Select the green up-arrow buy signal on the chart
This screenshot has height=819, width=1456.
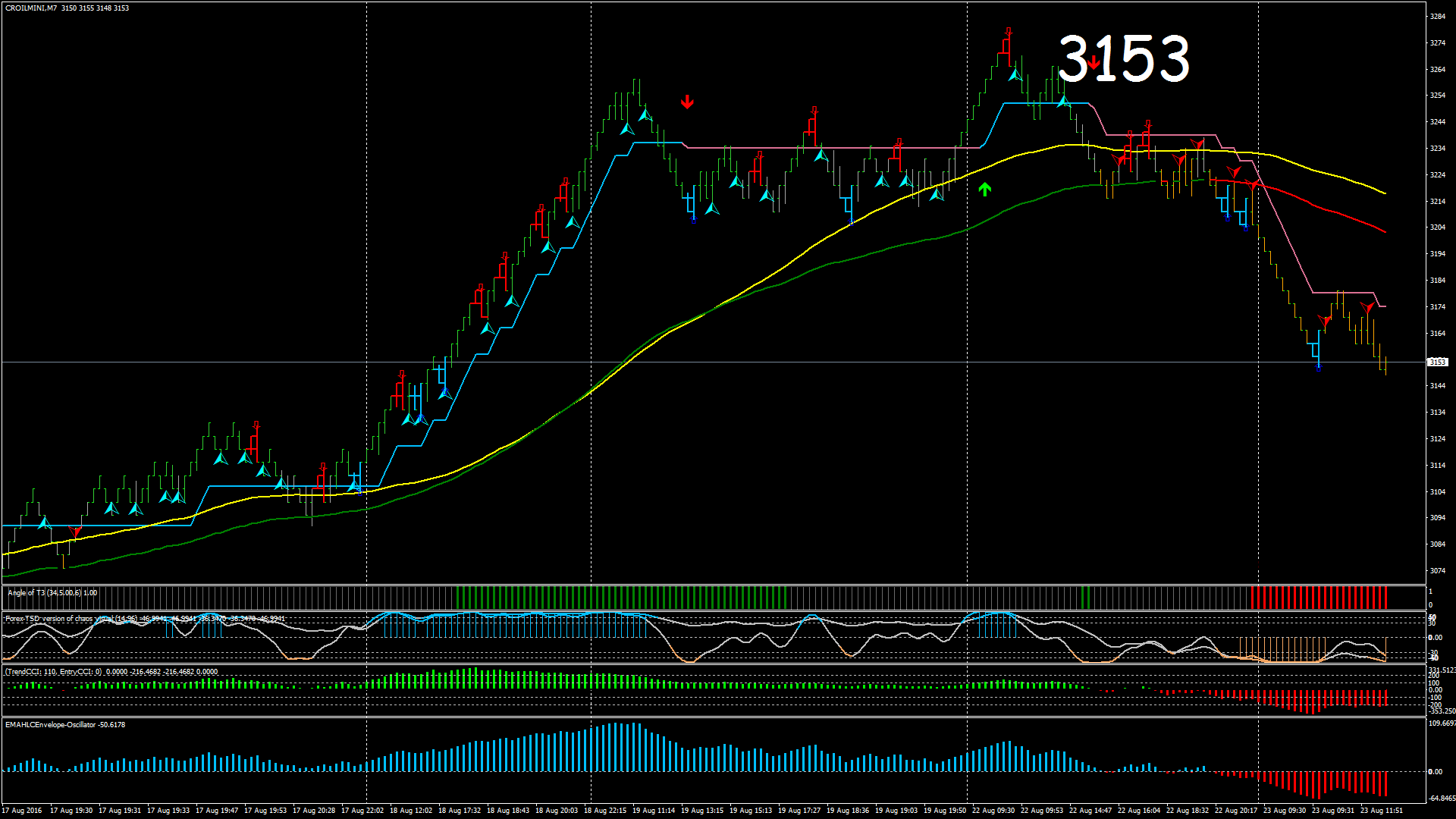[984, 189]
